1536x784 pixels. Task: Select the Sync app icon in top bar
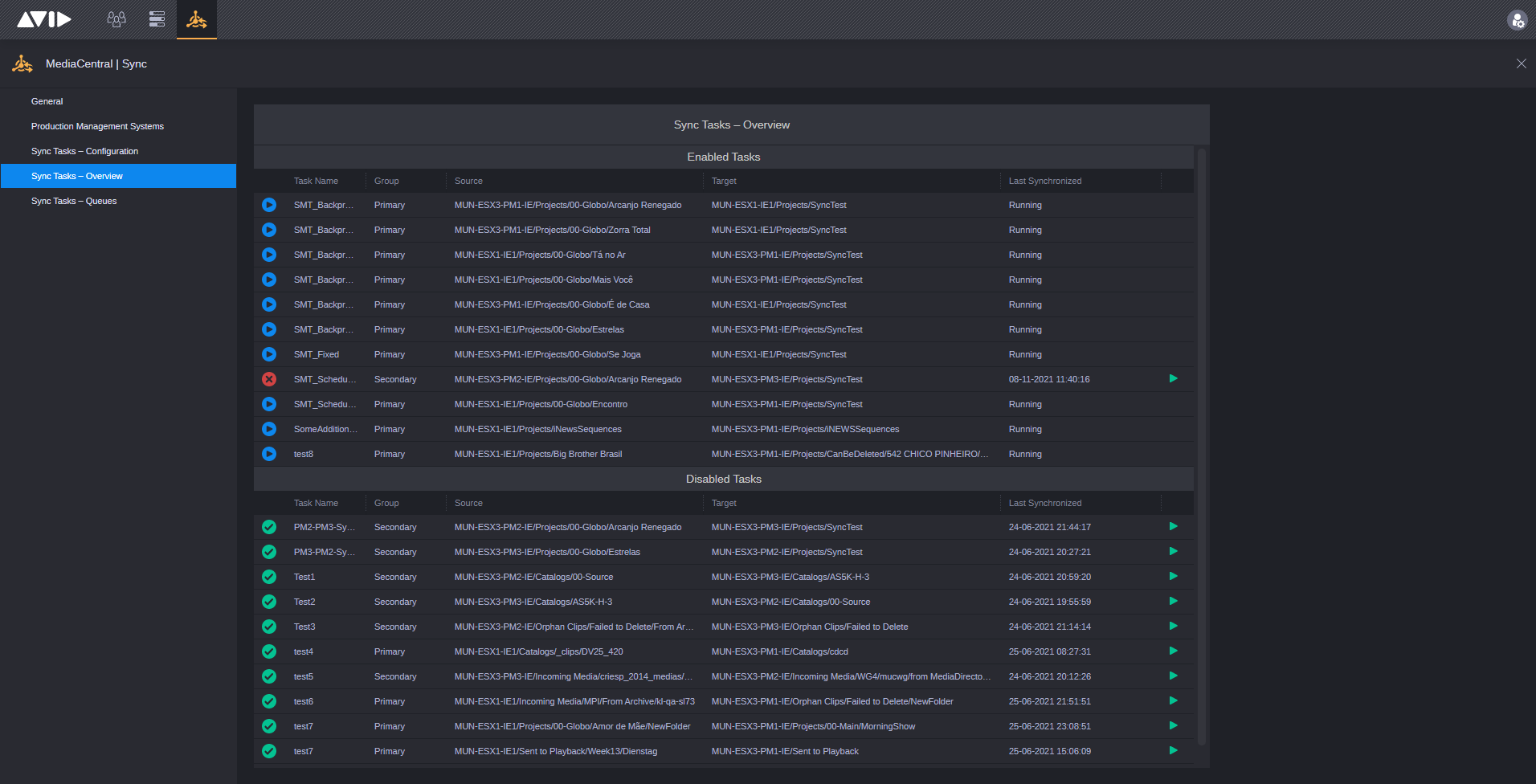pos(197,19)
